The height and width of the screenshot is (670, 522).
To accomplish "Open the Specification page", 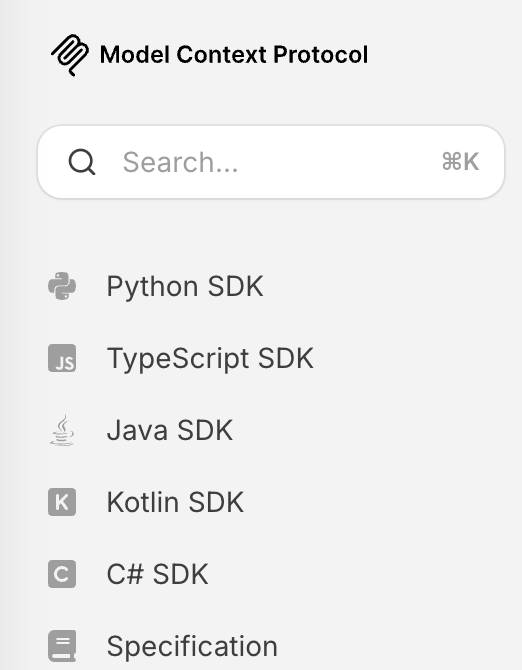I will pos(192,646).
